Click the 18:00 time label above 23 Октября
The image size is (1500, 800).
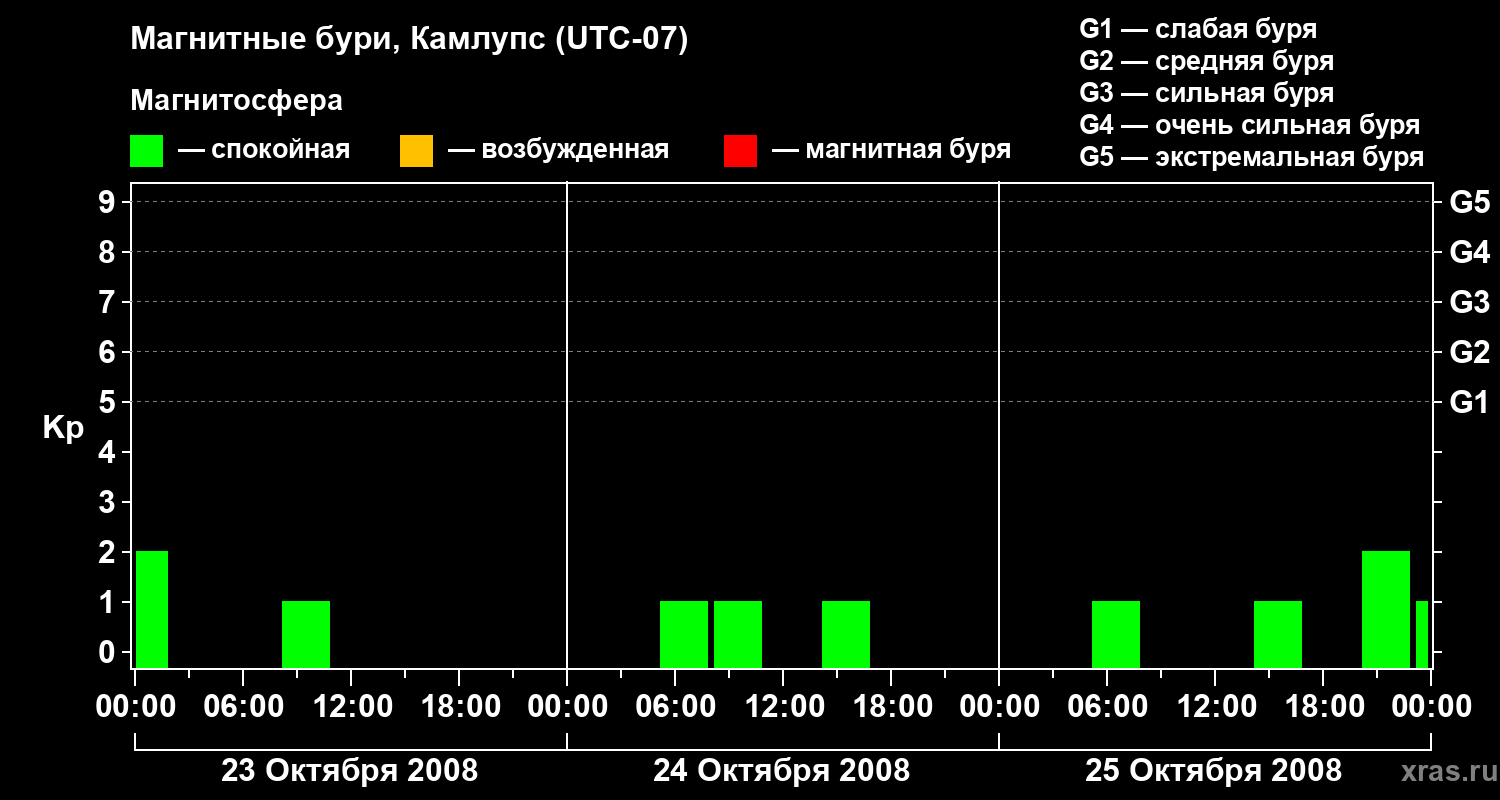click(459, 706)
